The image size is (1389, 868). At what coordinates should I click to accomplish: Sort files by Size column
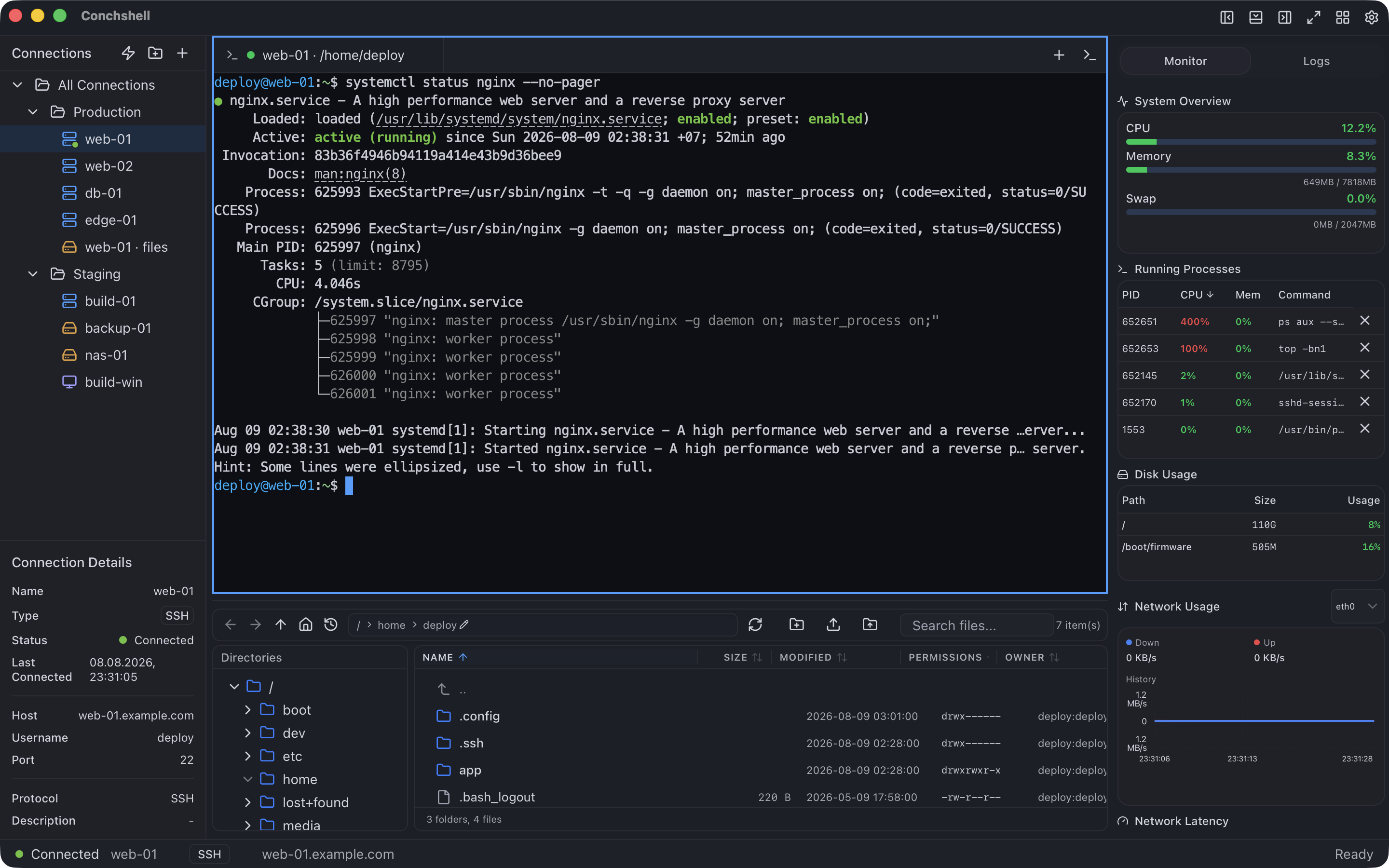point(743,657)
